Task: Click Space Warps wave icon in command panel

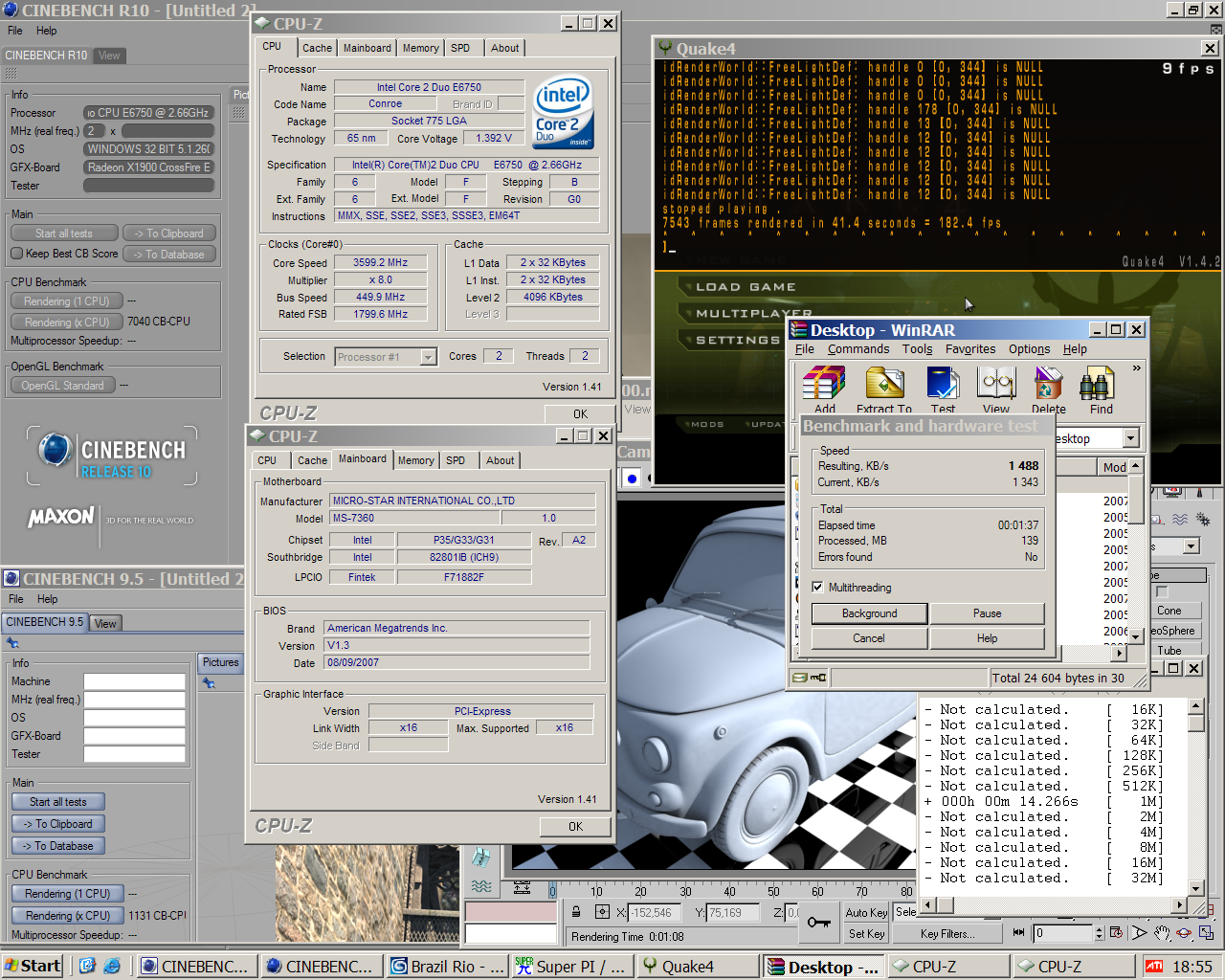Action: click(1179, 520)
